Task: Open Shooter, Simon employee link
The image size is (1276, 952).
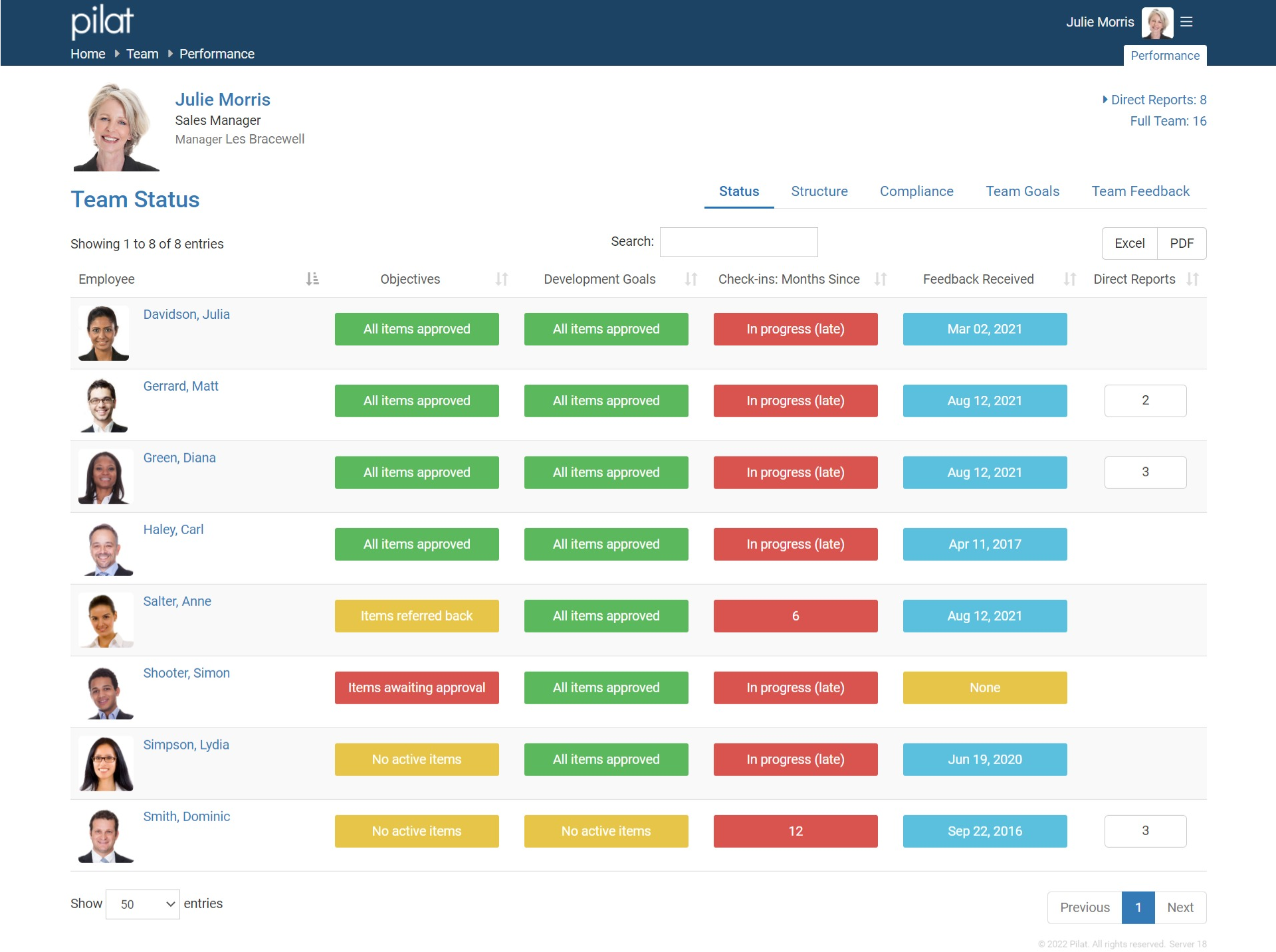Action: pos(187,673)
